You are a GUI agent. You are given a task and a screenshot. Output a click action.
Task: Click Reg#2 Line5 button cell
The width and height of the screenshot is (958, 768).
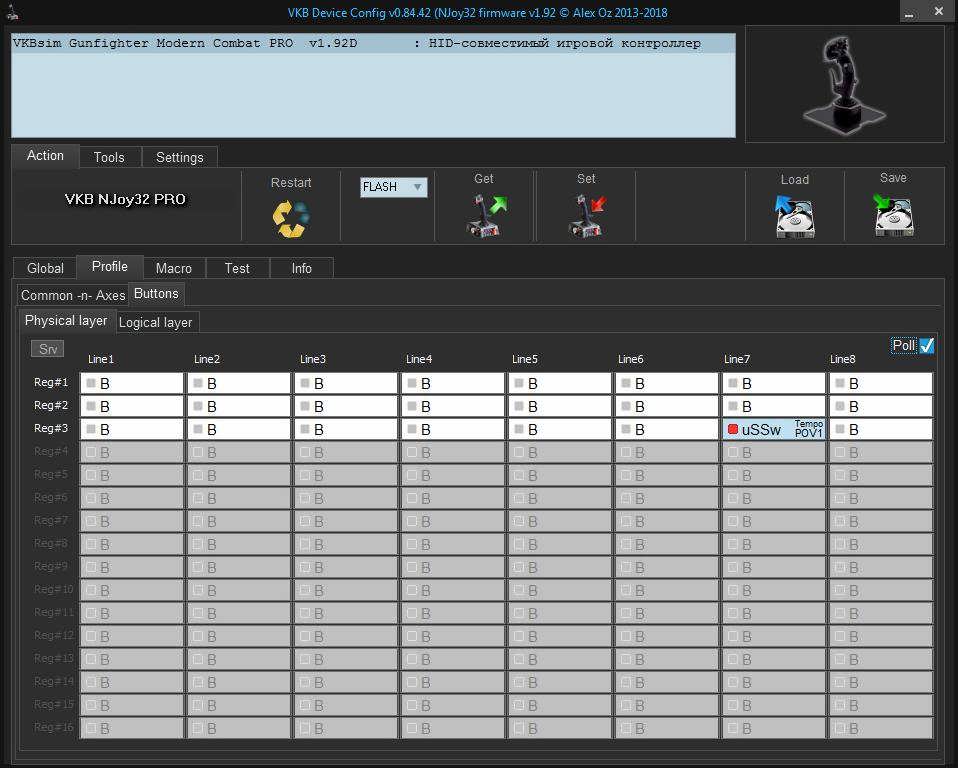coord(560,406)
